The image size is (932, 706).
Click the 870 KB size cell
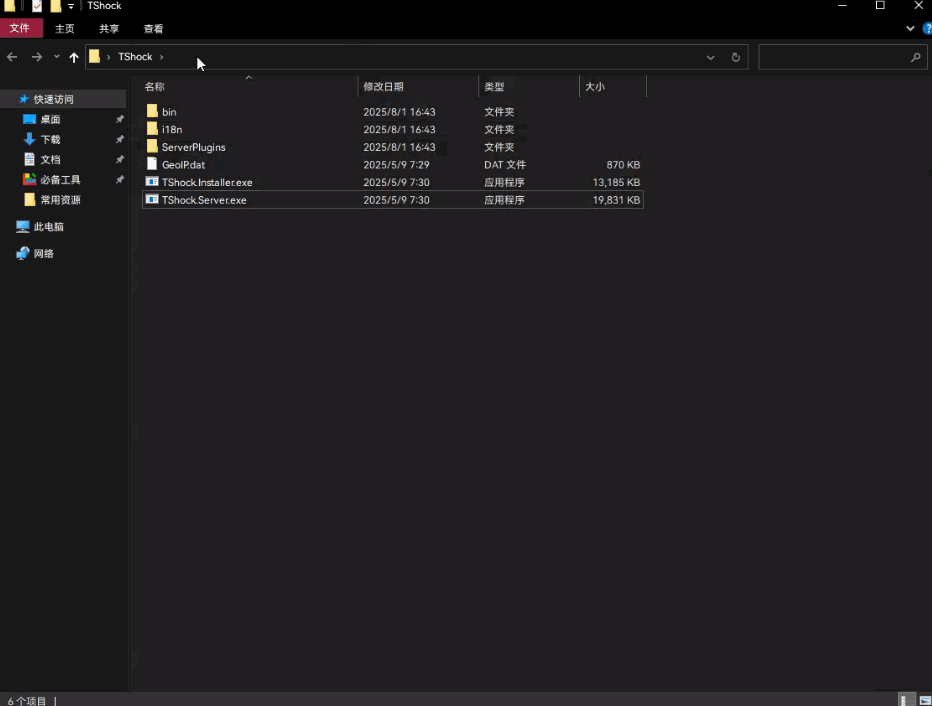(x=623, y=165)
